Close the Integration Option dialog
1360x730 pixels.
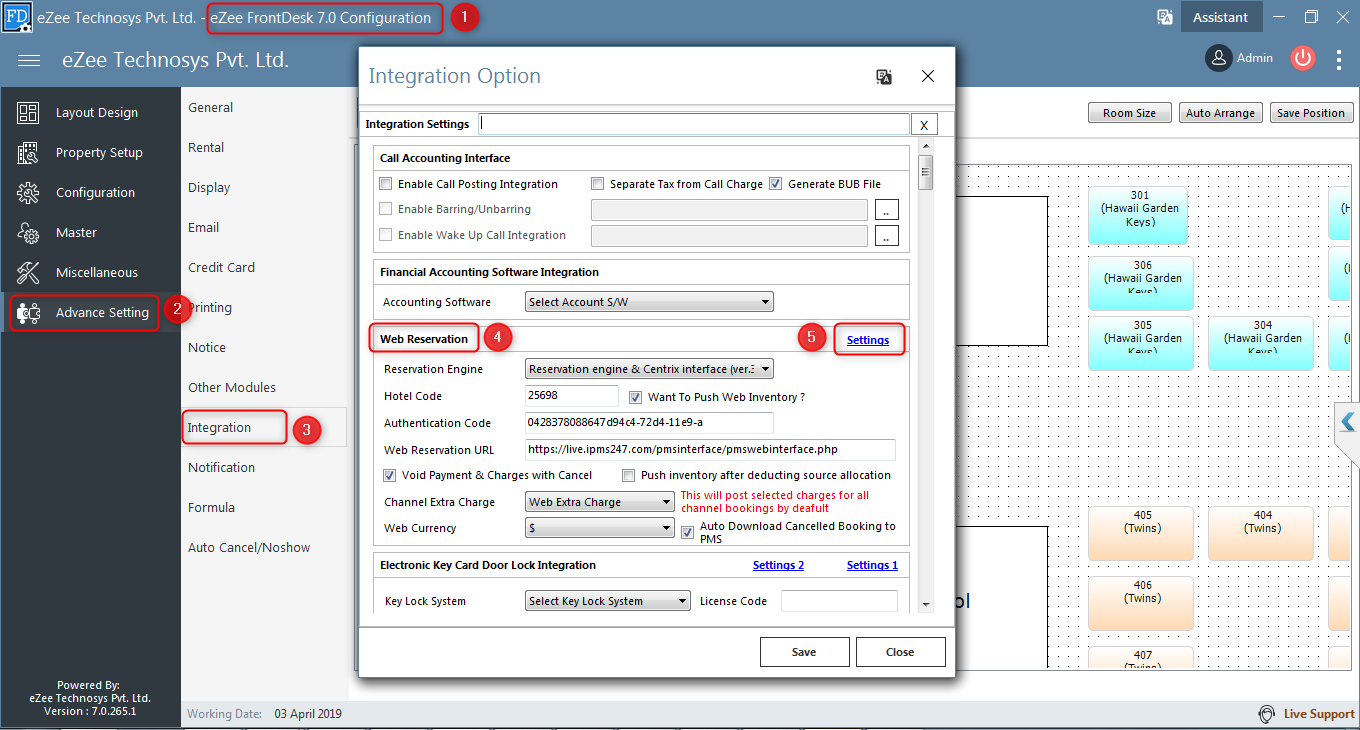point(928,76)
